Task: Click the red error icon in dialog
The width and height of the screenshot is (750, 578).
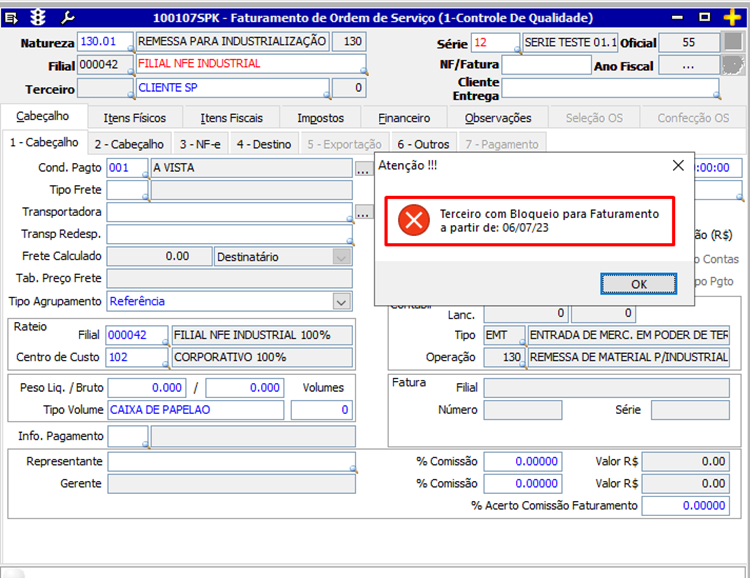Action: (414, 220)
